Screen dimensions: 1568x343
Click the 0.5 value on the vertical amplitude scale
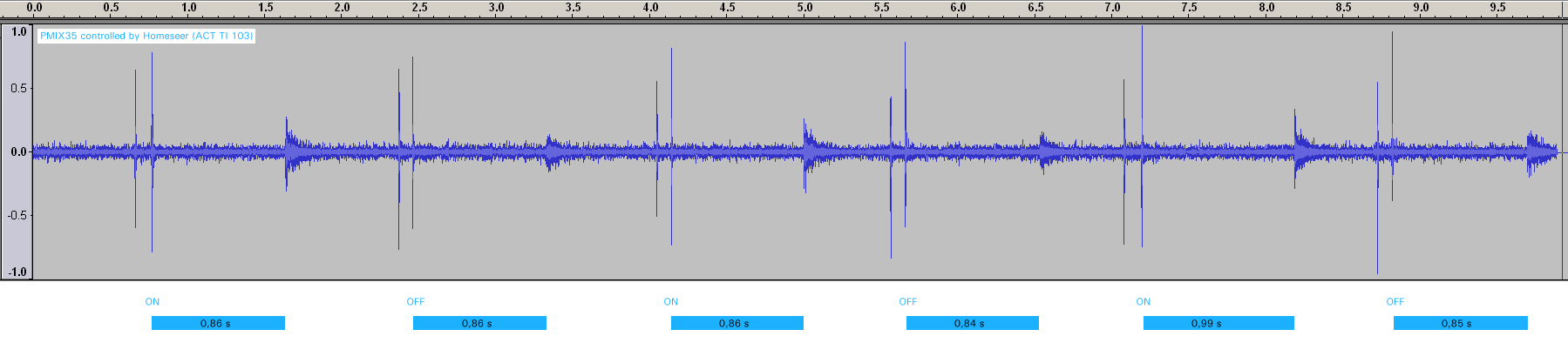(18, 88)
